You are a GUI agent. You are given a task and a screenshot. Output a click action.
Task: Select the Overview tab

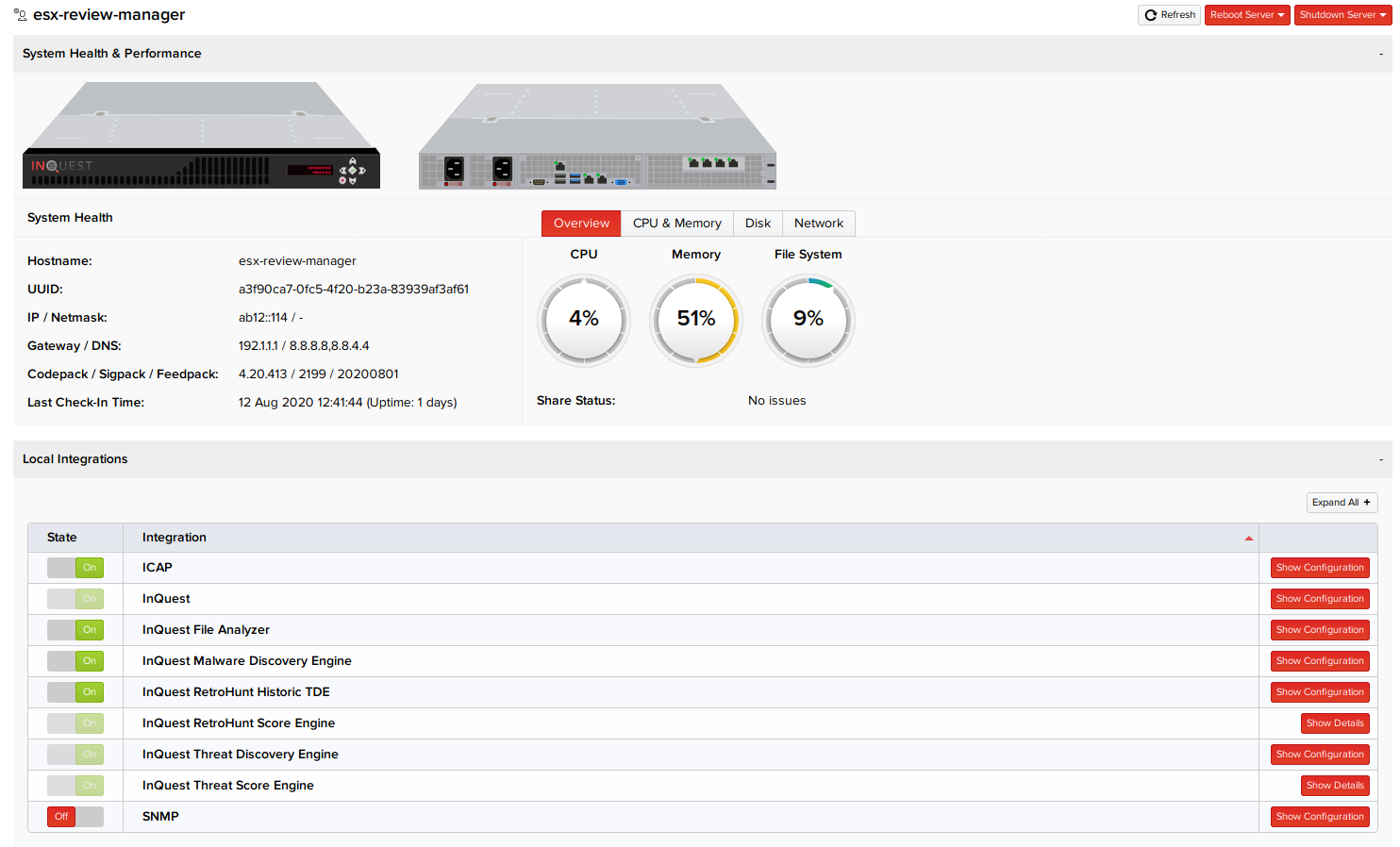click(x=581, y=224)
